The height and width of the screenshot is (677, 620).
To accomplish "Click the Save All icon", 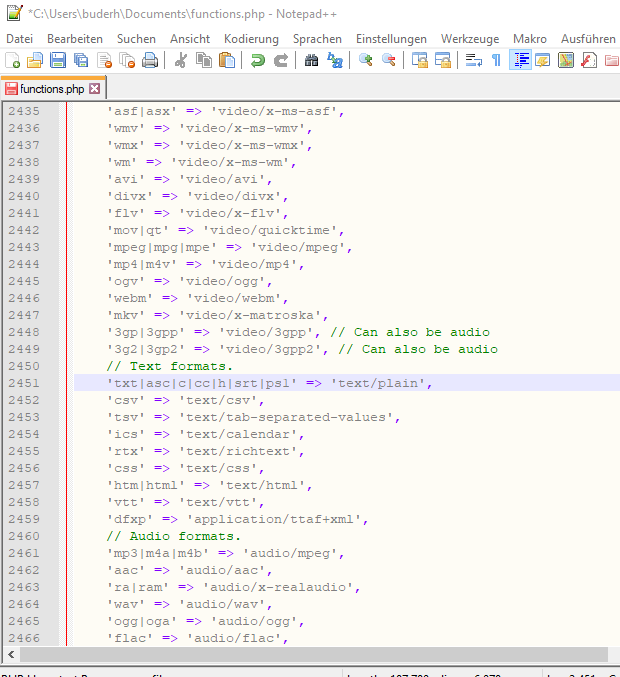I will [81, 60].
